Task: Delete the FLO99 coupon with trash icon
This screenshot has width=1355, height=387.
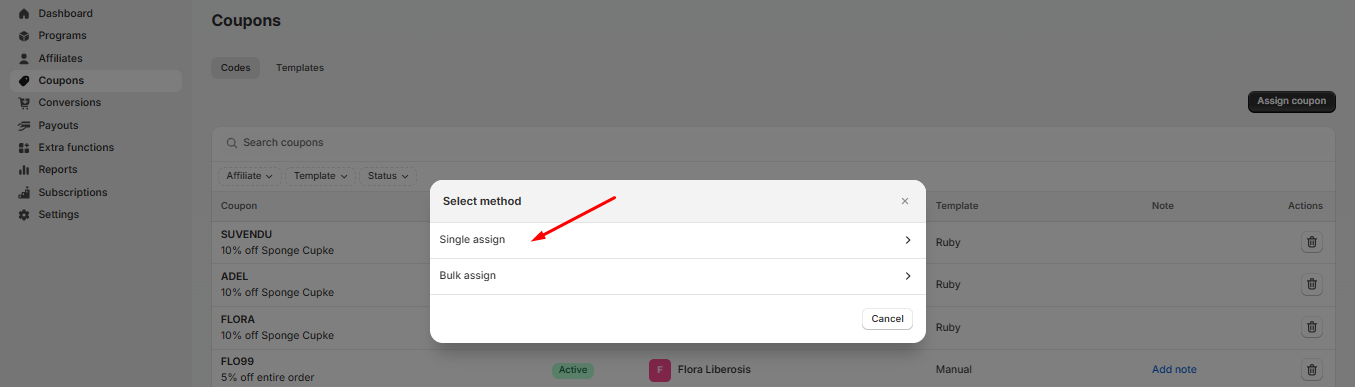Action: (x=1312, y=369)
